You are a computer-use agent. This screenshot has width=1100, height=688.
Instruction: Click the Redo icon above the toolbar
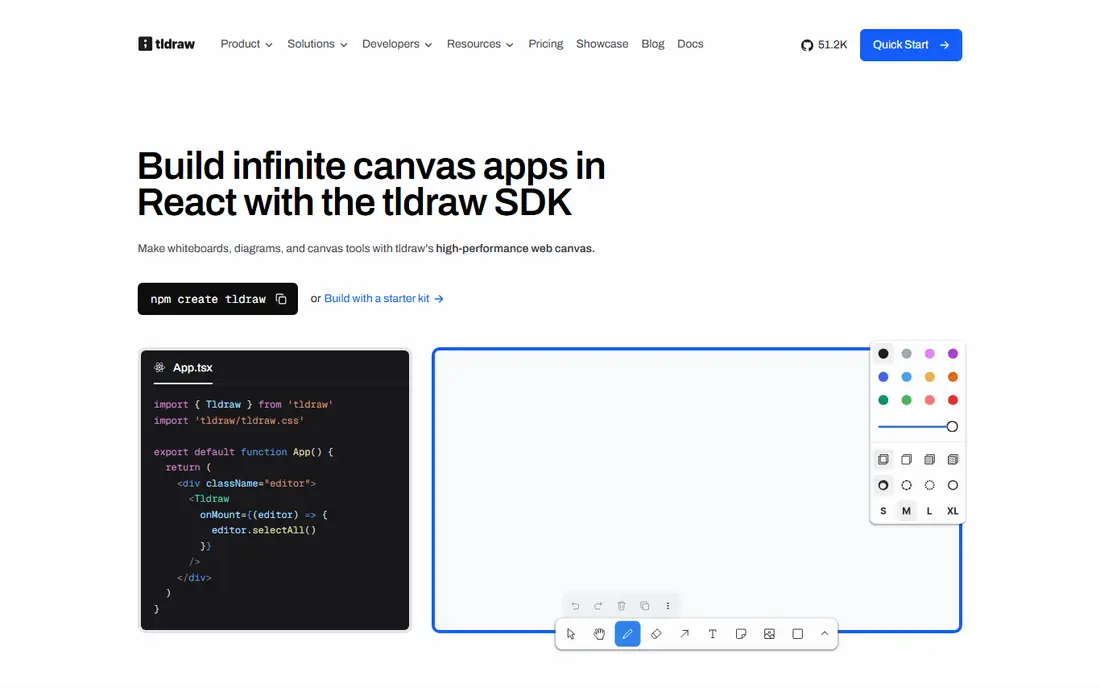pyautogui.click(x=598, y=606)
